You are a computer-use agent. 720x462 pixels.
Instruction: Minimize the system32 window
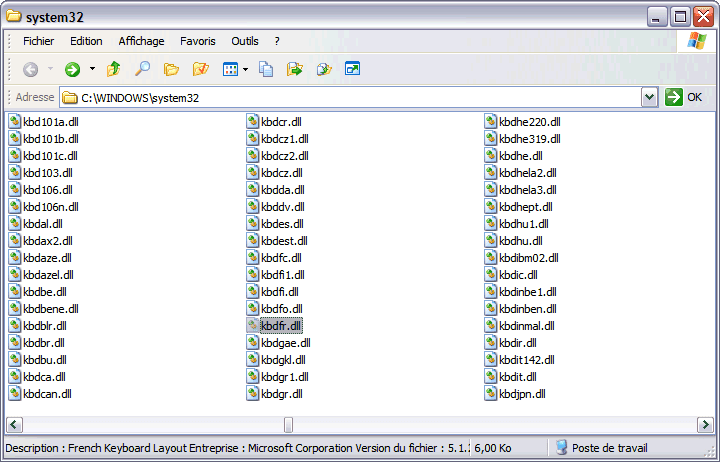tap(657, 17)
